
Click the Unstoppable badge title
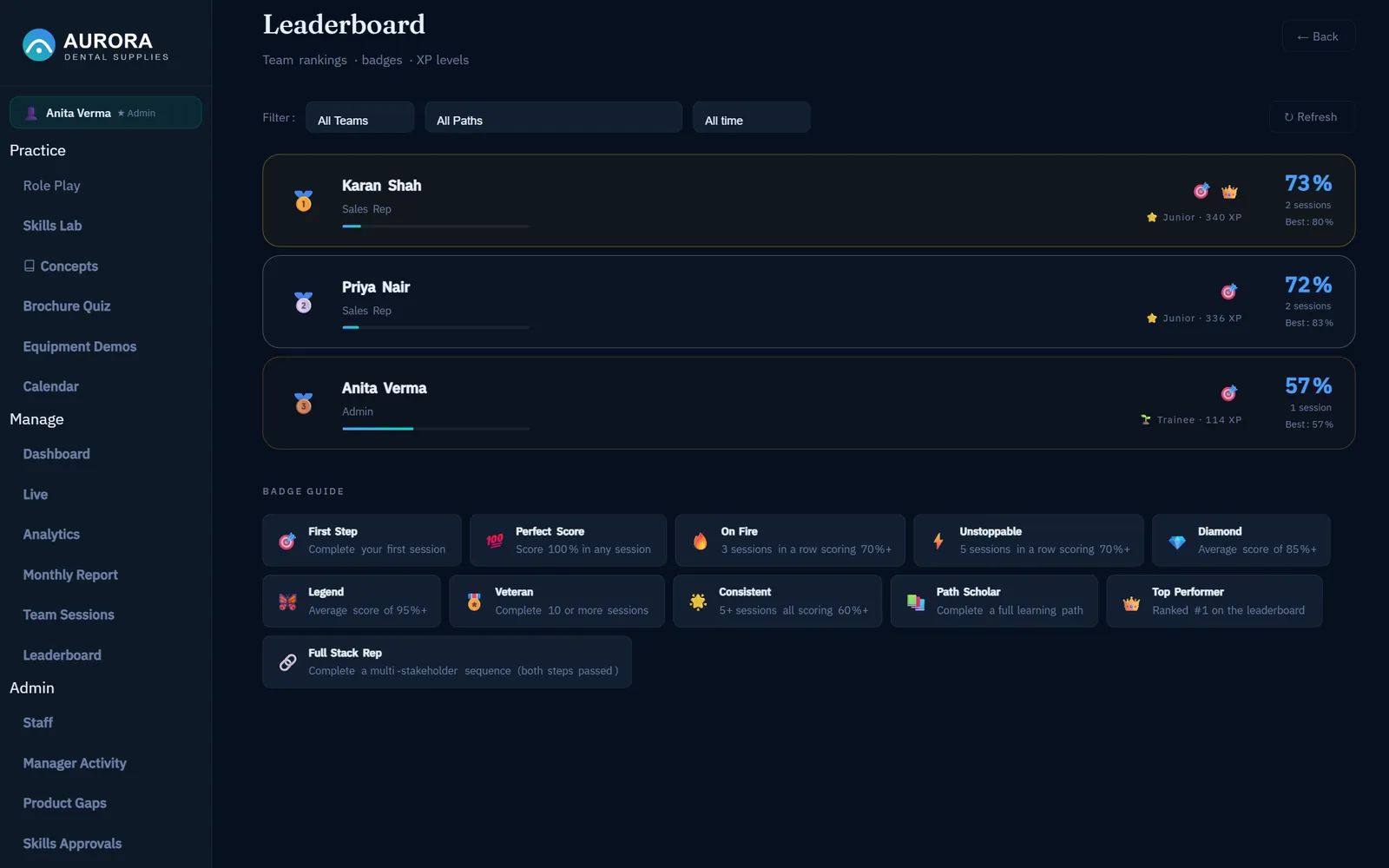[x=991, y=531]
